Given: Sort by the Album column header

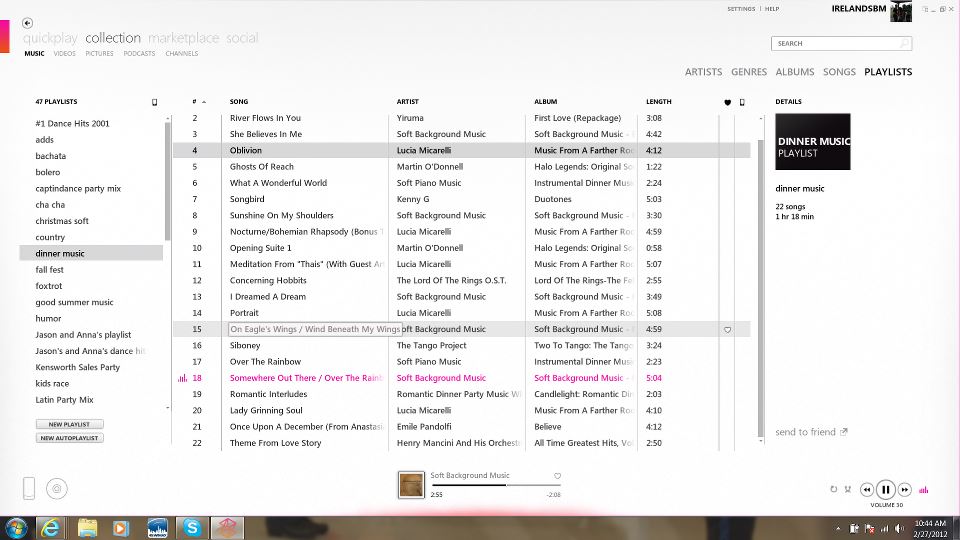Looking at the screenshot, I should [546, 102].
